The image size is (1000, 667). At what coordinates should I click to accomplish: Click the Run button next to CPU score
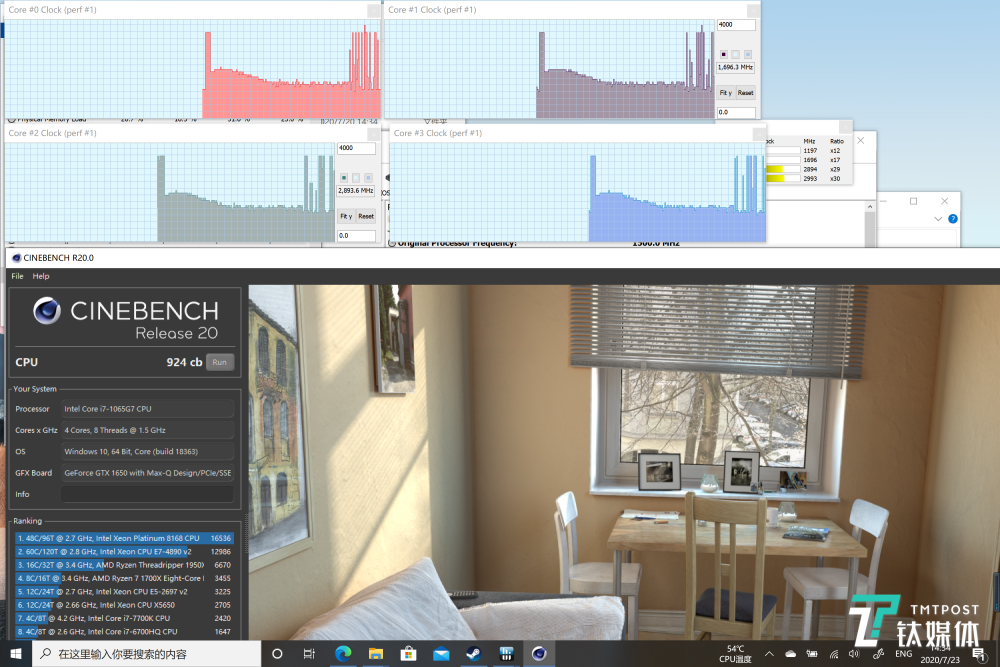click(219, 362)
